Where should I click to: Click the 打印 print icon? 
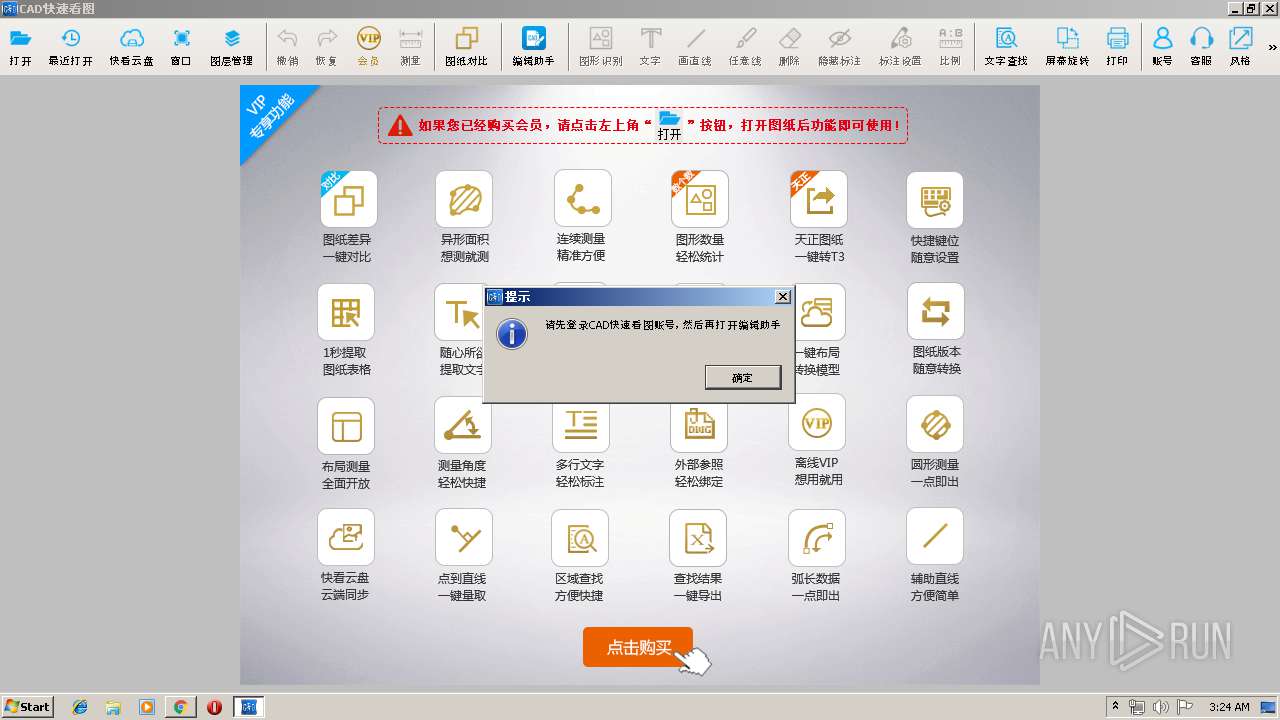tap(1117, 46)
